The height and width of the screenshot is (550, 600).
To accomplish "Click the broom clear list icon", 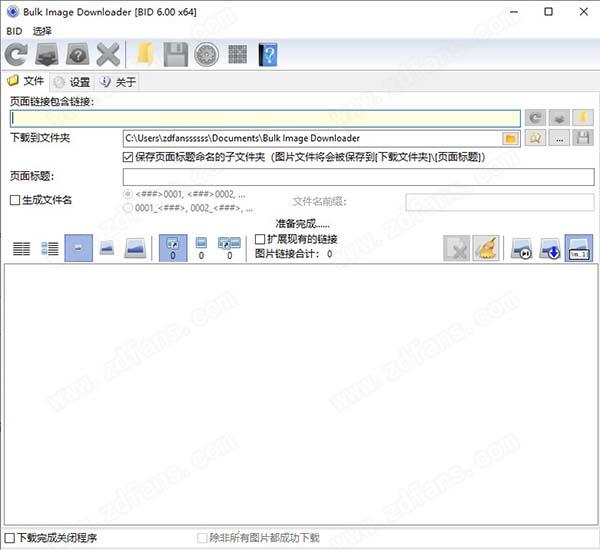I will (486, 248).
